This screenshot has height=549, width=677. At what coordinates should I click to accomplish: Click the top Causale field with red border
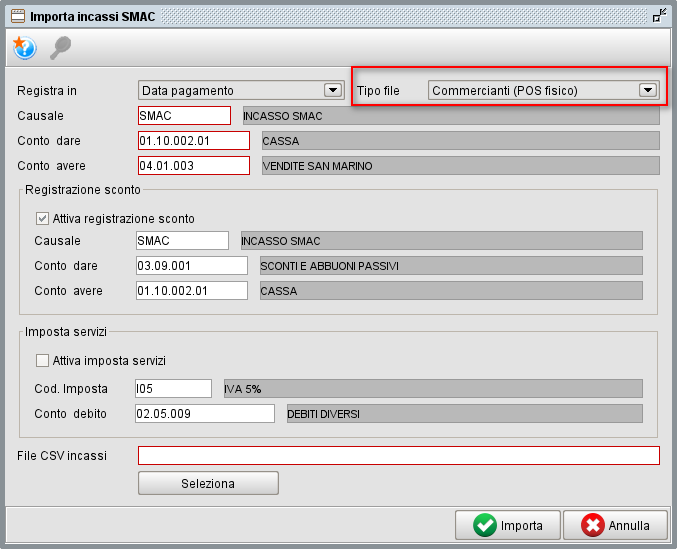[x=184, y=116]
